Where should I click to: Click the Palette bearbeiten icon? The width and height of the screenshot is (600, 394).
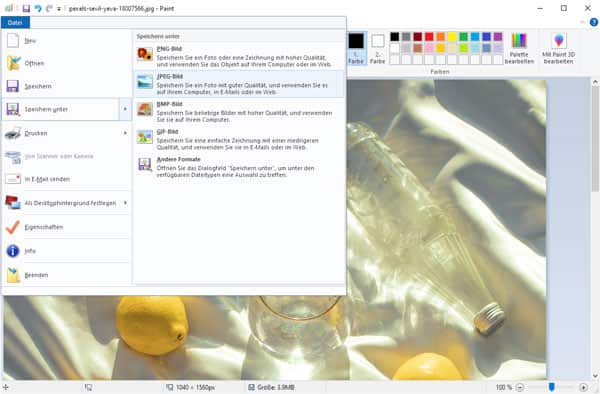(x=519, y=41)
